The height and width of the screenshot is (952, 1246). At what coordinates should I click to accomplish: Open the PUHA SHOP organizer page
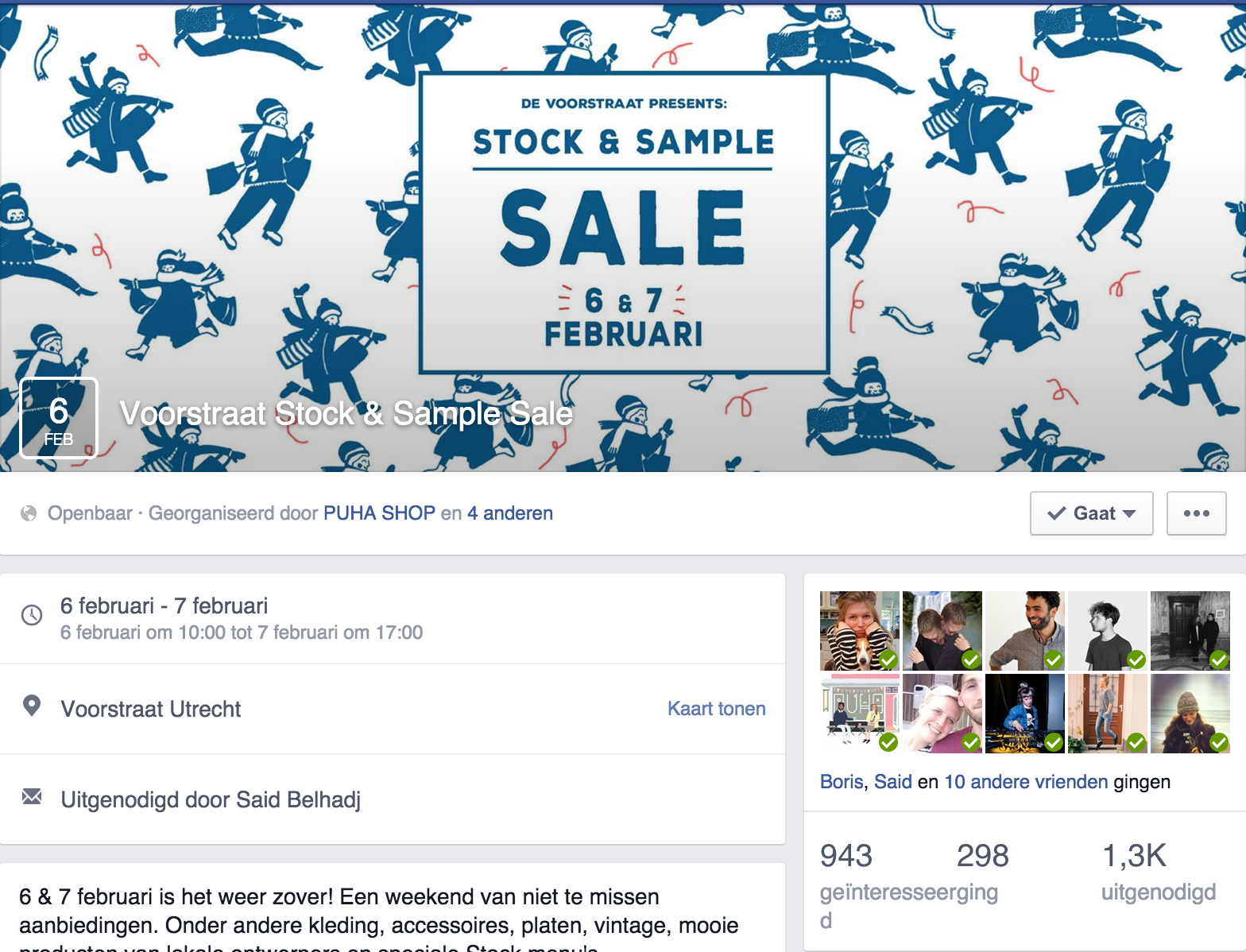click(379, 513)
